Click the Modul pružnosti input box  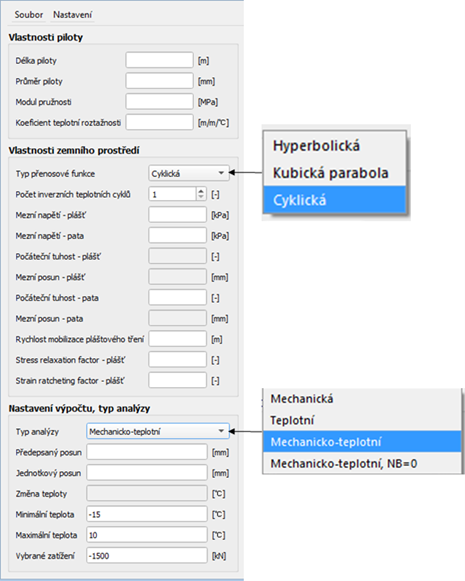pos(159,102)
